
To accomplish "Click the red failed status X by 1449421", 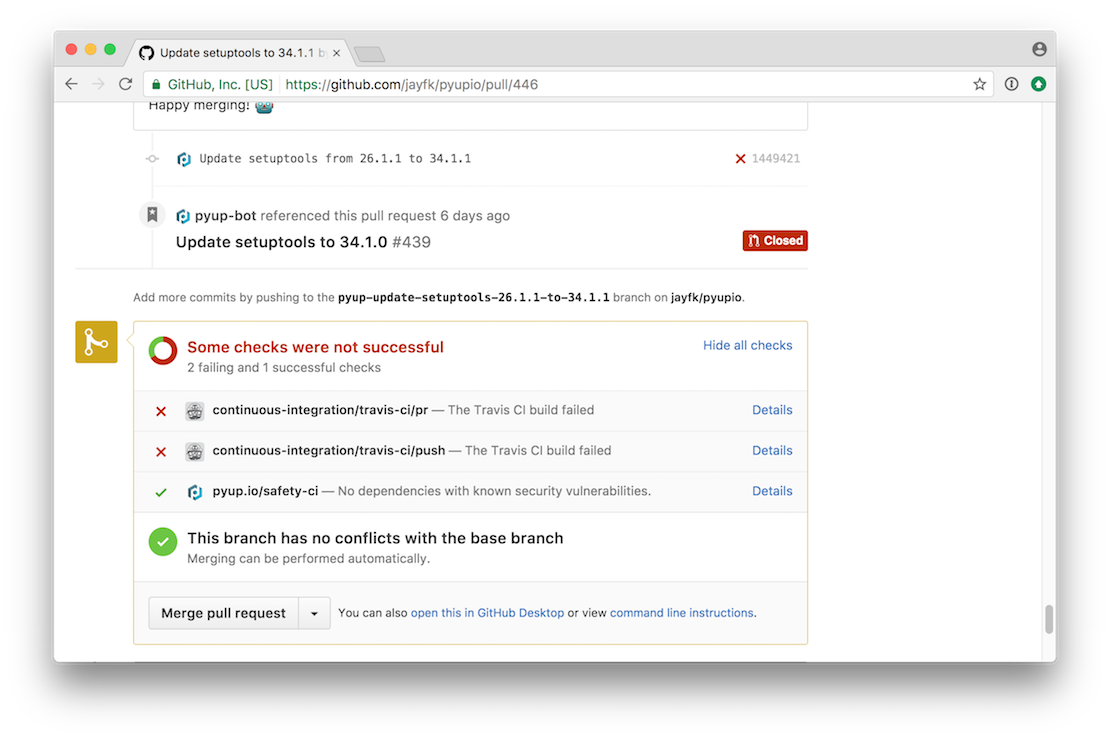I will (x=740, y=159).
